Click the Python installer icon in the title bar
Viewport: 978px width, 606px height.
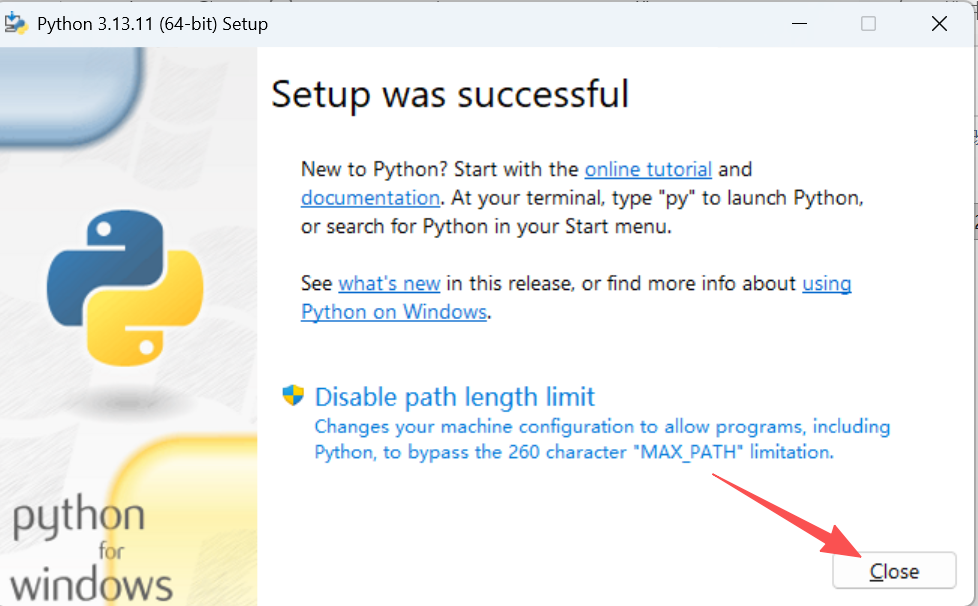point(16,24)
